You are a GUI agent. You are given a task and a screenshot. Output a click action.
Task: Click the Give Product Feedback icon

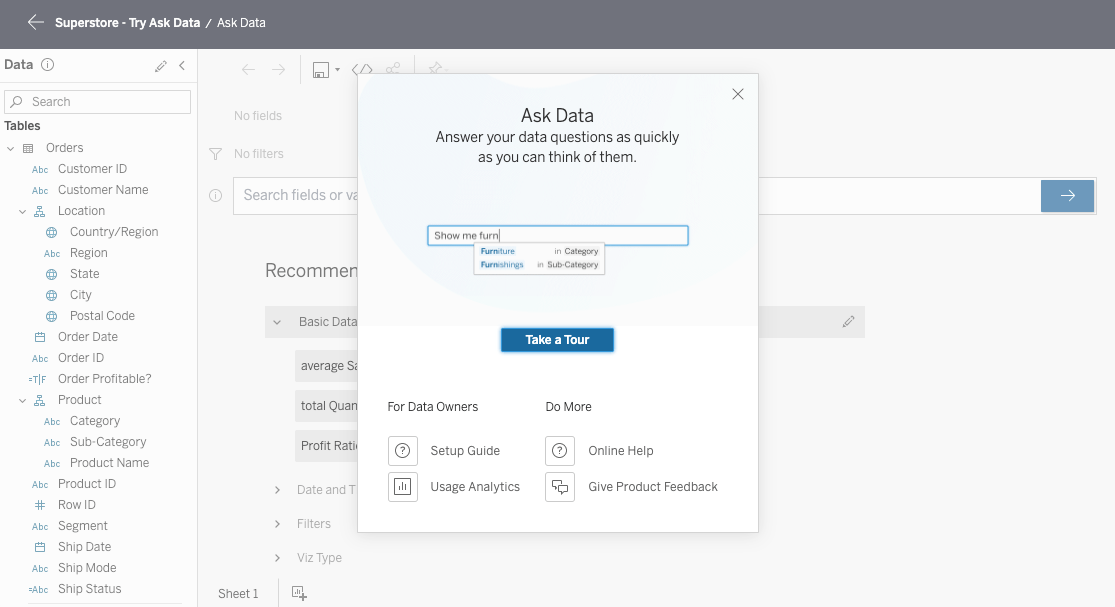(x=560, y=487)
